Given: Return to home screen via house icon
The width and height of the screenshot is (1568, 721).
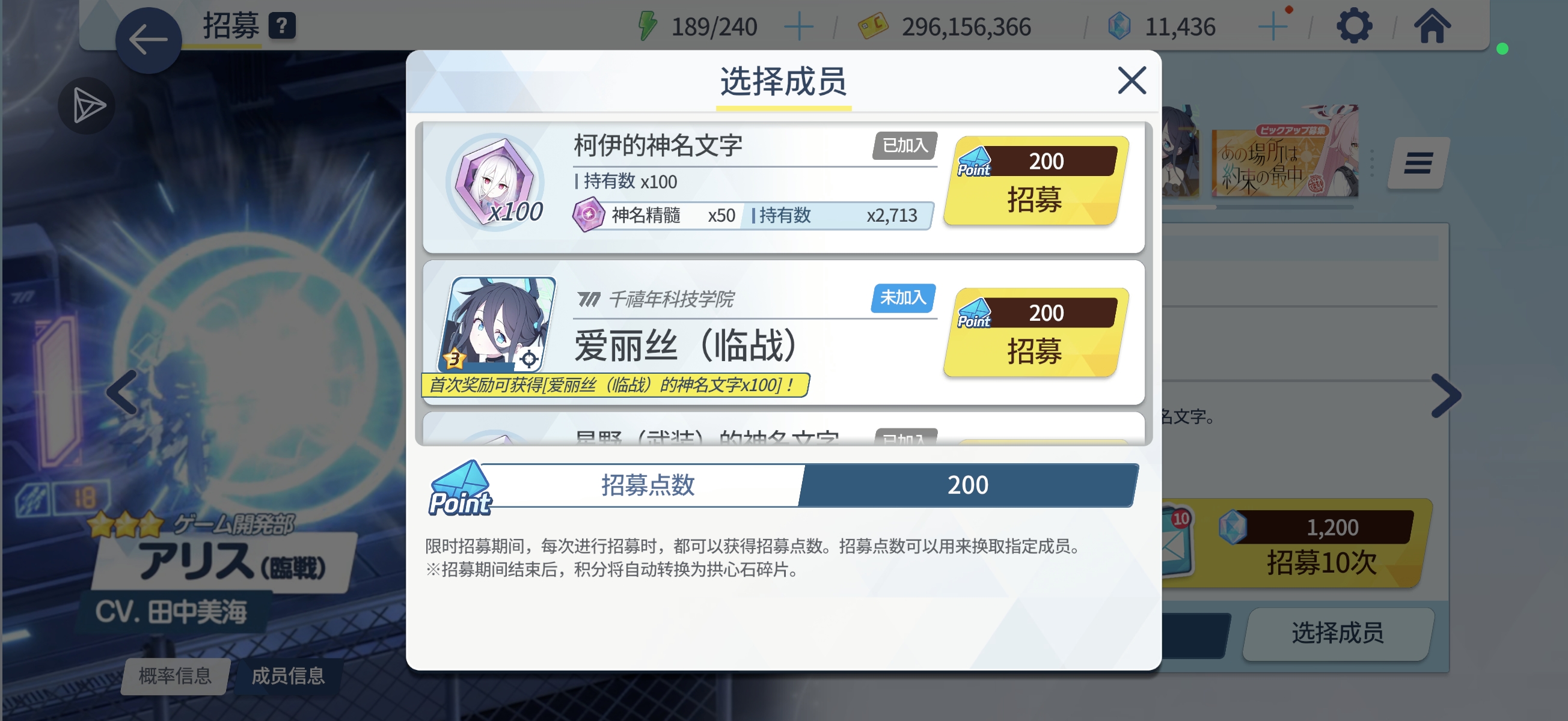Looking at the screenshot, I should tap(1432, 26).
